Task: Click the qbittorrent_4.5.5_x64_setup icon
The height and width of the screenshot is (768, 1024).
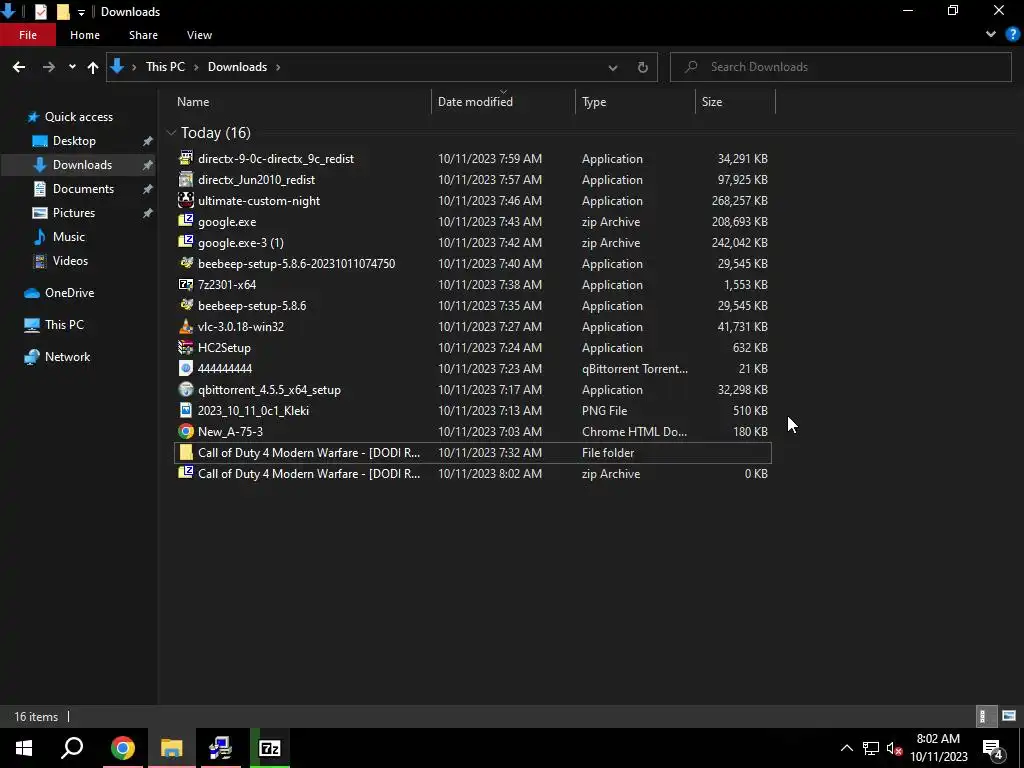Action: point(186,389)
